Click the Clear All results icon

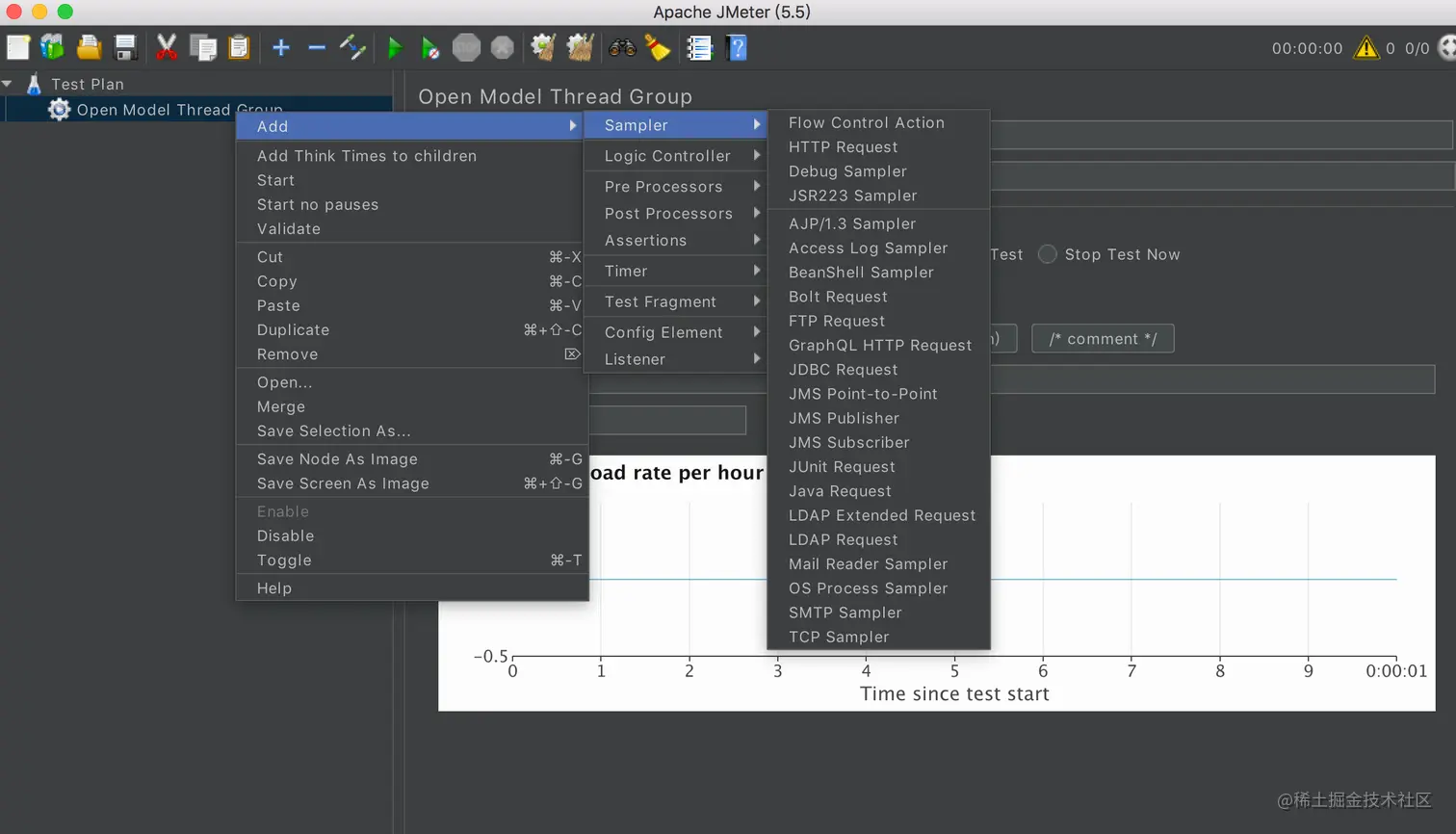[580, 47]
